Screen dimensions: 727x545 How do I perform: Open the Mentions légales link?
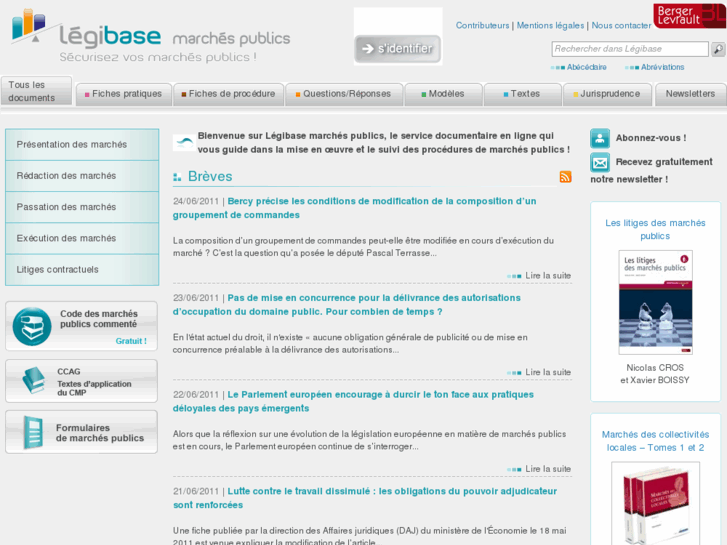550,26
